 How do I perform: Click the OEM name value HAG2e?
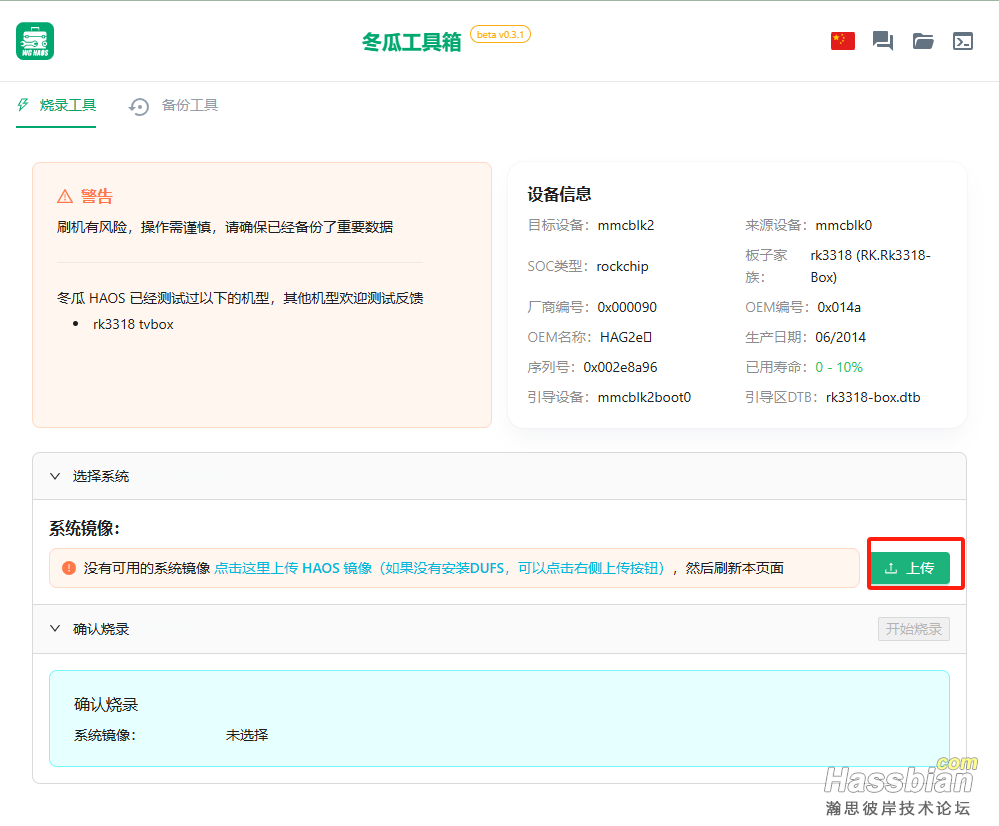(626, 337)
